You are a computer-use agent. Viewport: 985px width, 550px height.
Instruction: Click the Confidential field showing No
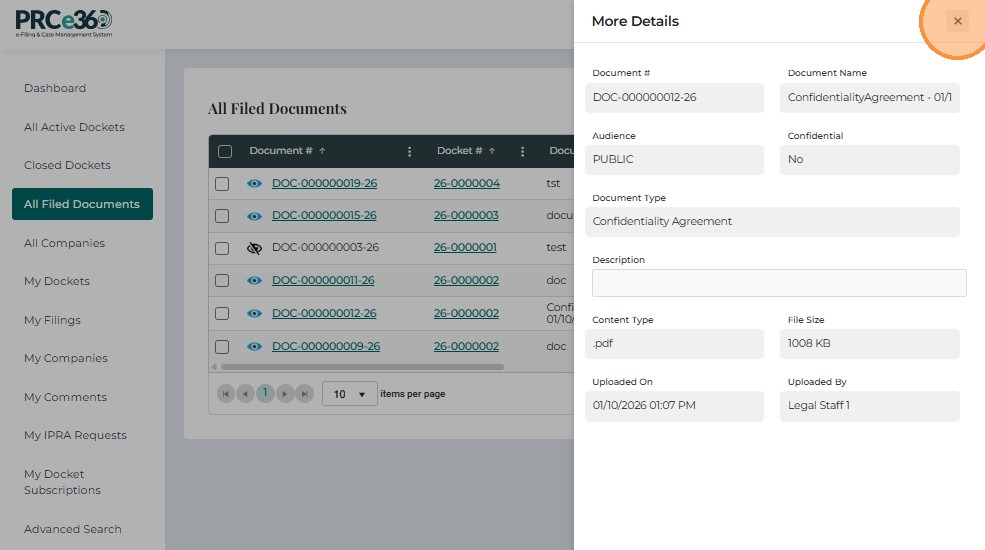point(869,160)
